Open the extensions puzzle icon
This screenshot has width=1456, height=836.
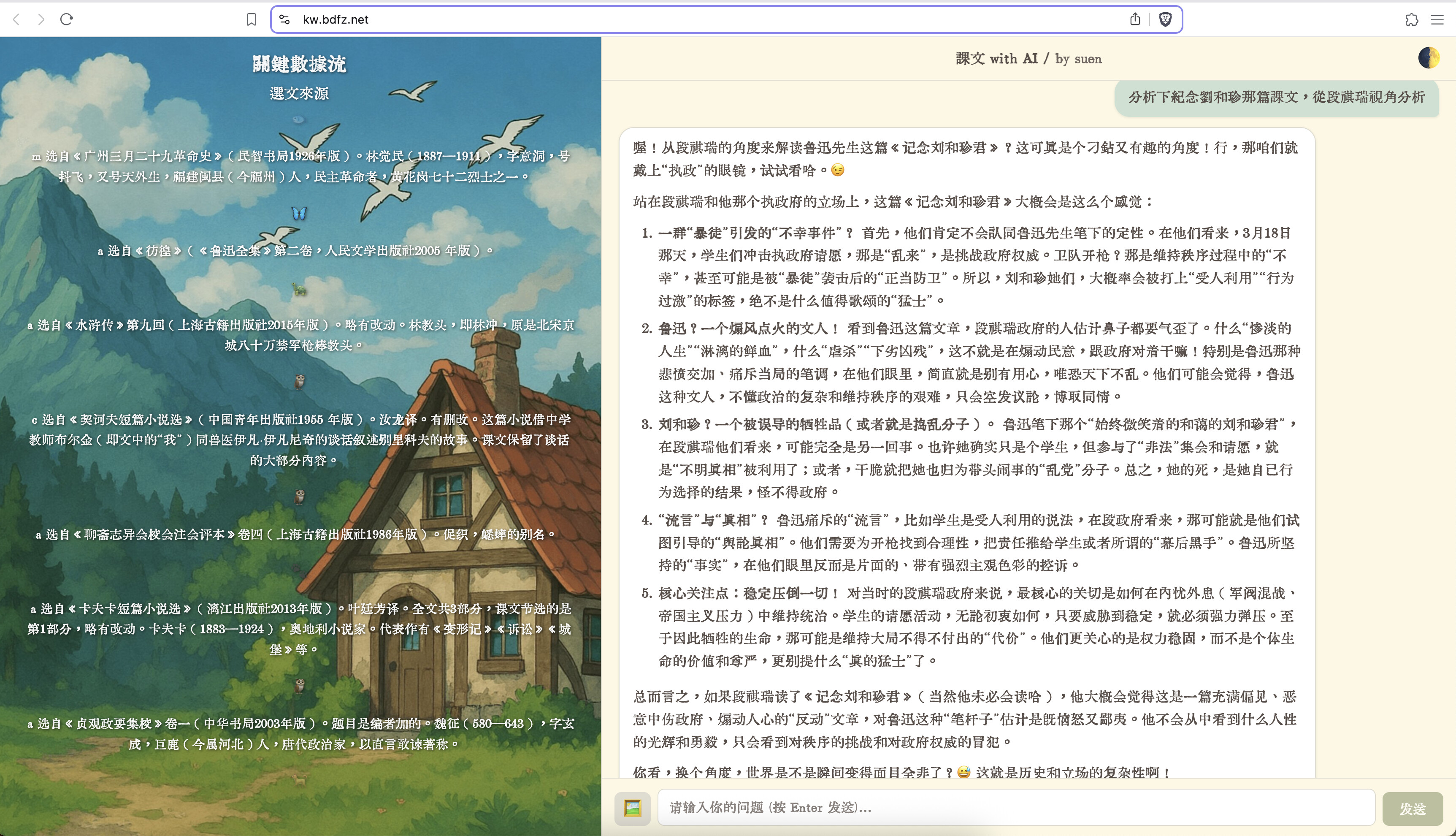pos(1411,19)
